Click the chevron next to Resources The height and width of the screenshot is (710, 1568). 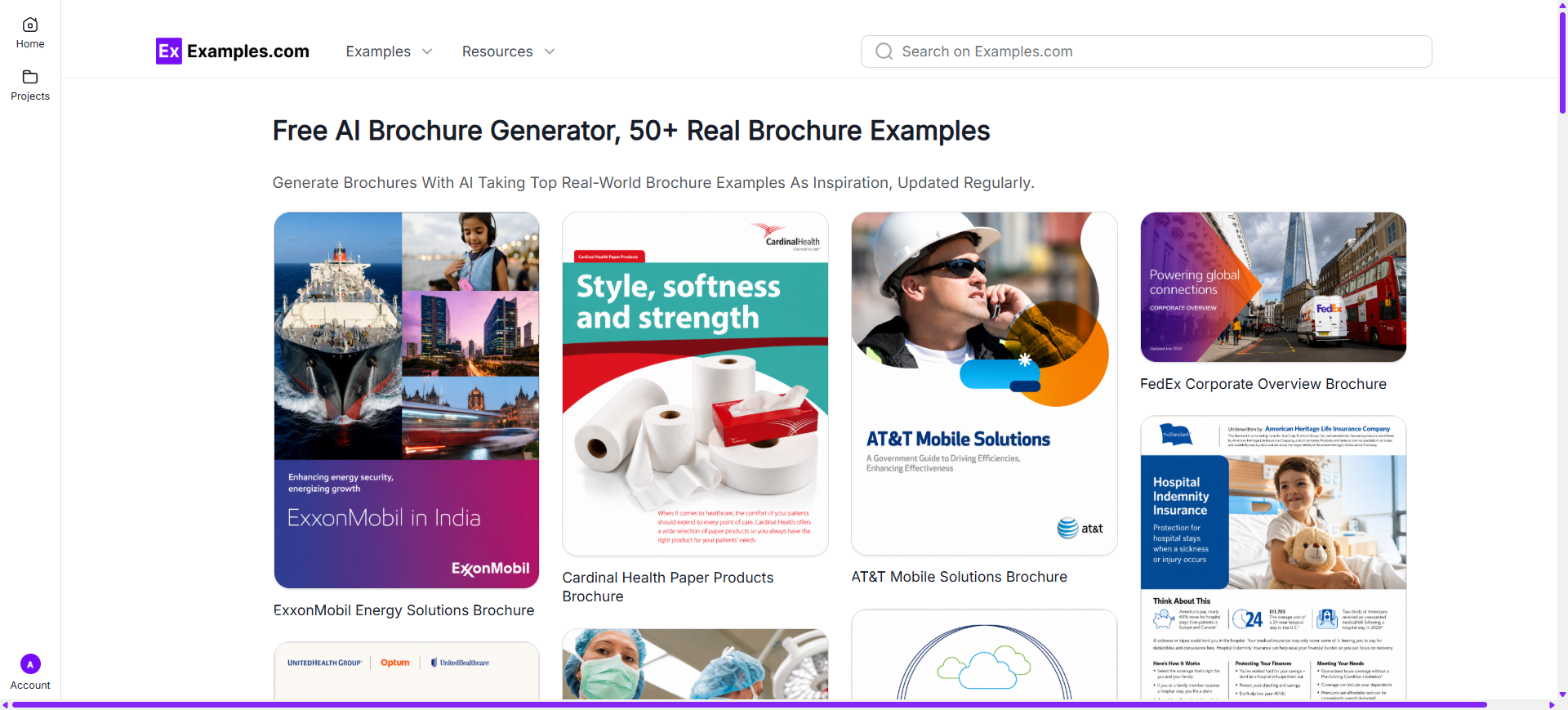pos(550,51)
